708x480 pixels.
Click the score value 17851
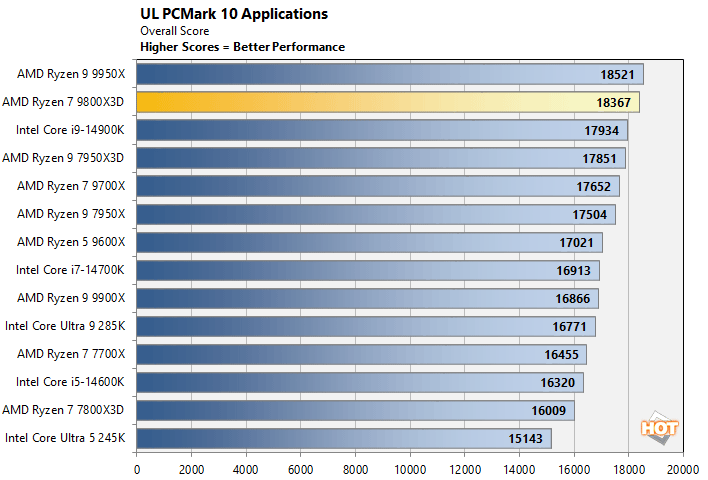599,159
